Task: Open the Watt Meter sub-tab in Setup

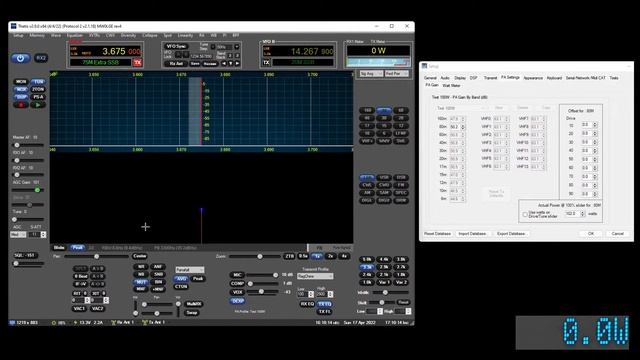Action: 451,86
